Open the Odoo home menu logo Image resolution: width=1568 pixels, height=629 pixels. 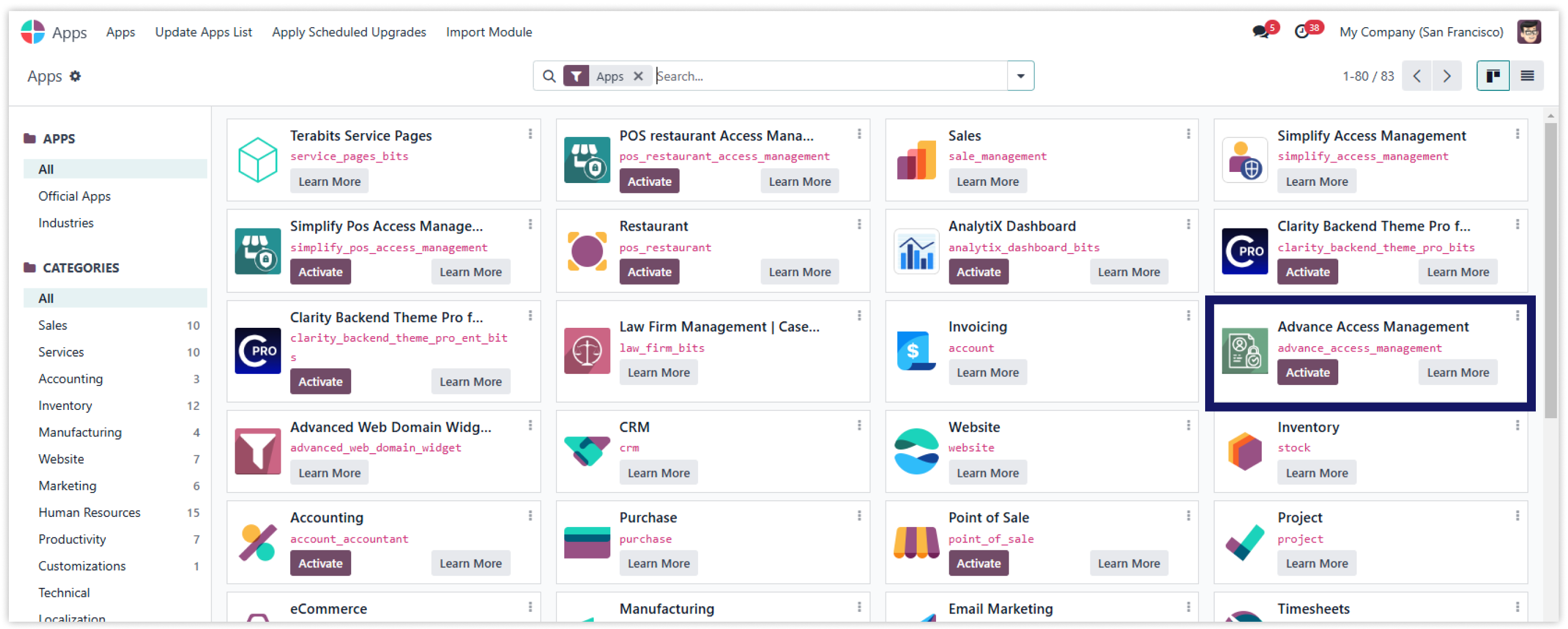[x=32, y=32]
